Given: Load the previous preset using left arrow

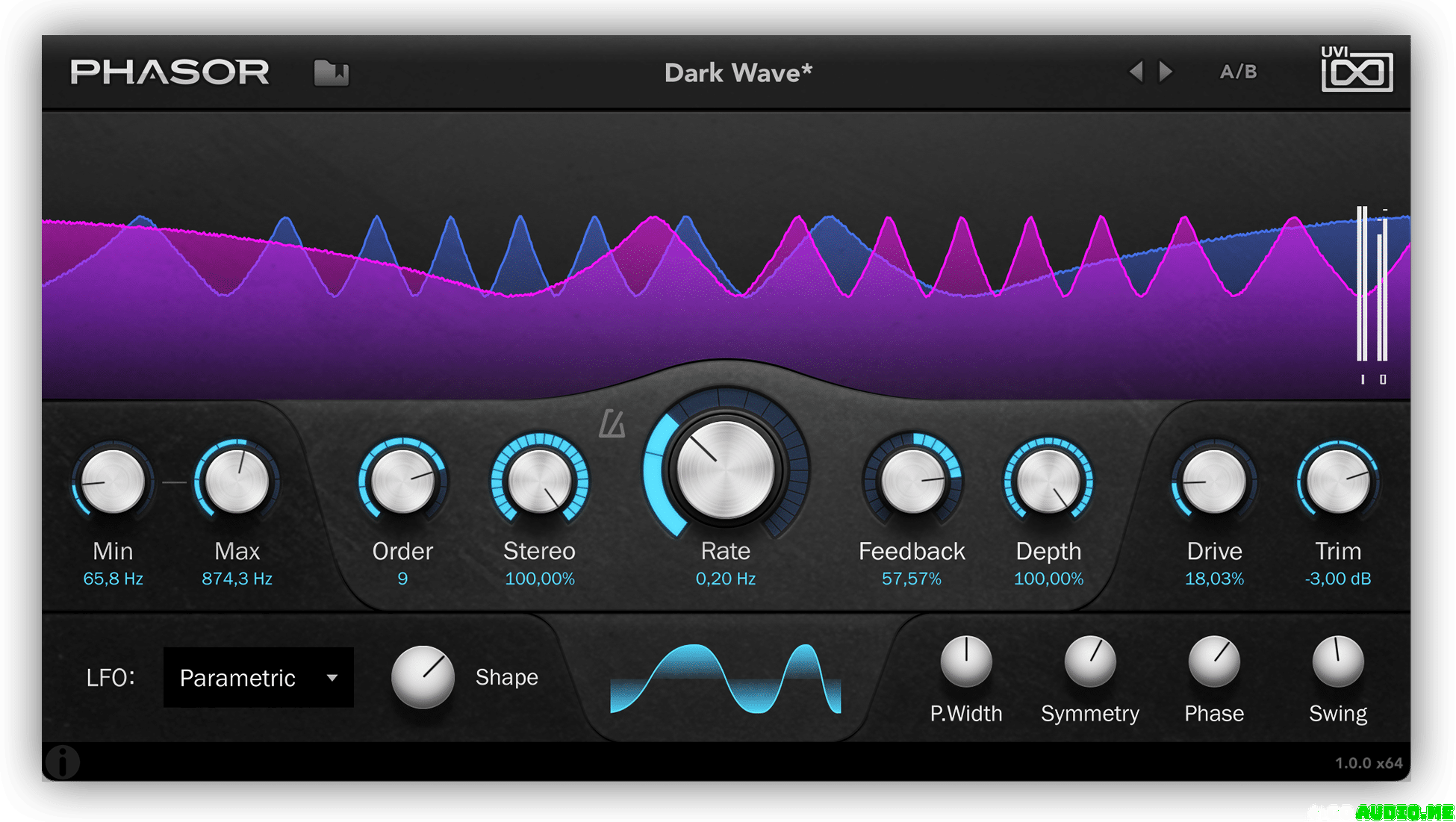Looking at the screenshot, I should [x=1136, y=72].
